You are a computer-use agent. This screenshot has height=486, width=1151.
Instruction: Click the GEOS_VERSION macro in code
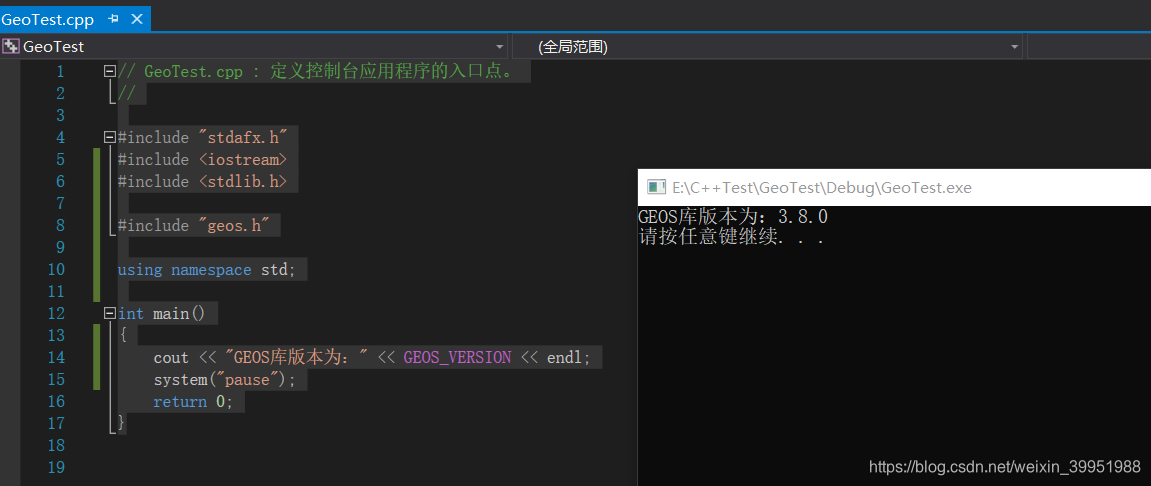(457, 358)
